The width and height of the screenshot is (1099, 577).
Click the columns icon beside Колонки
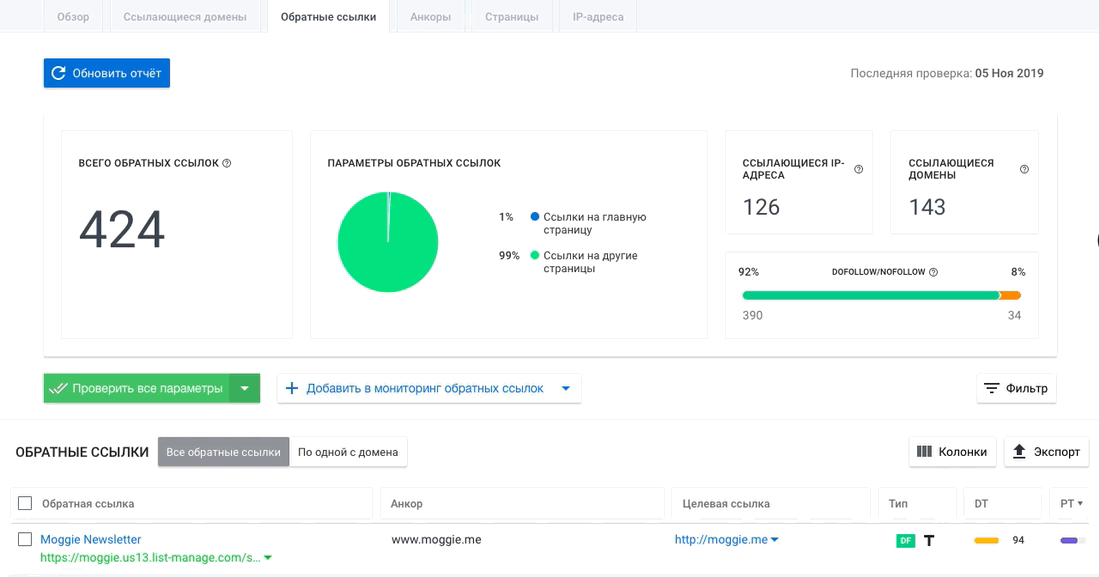tap(924, 452)
